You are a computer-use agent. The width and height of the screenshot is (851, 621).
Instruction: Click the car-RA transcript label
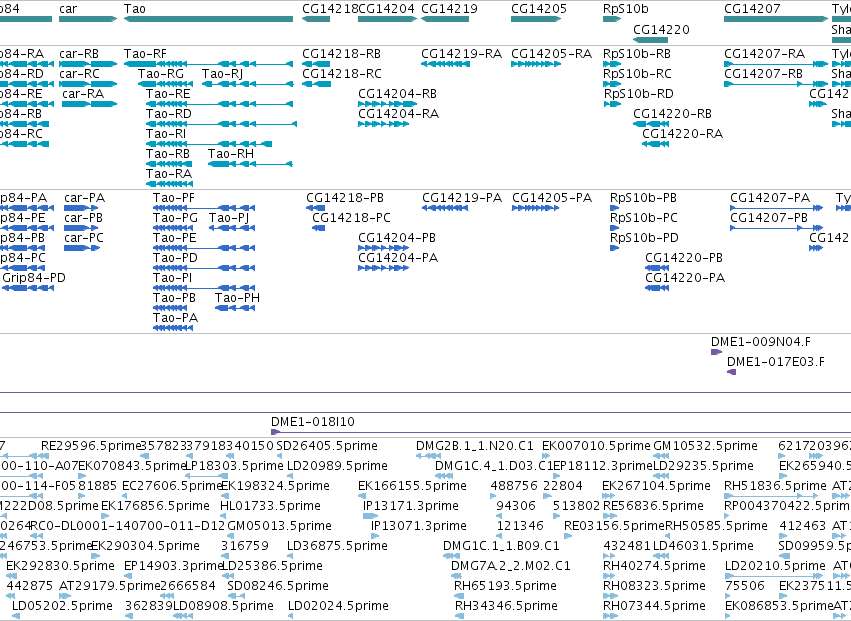[x=83, y=94]
